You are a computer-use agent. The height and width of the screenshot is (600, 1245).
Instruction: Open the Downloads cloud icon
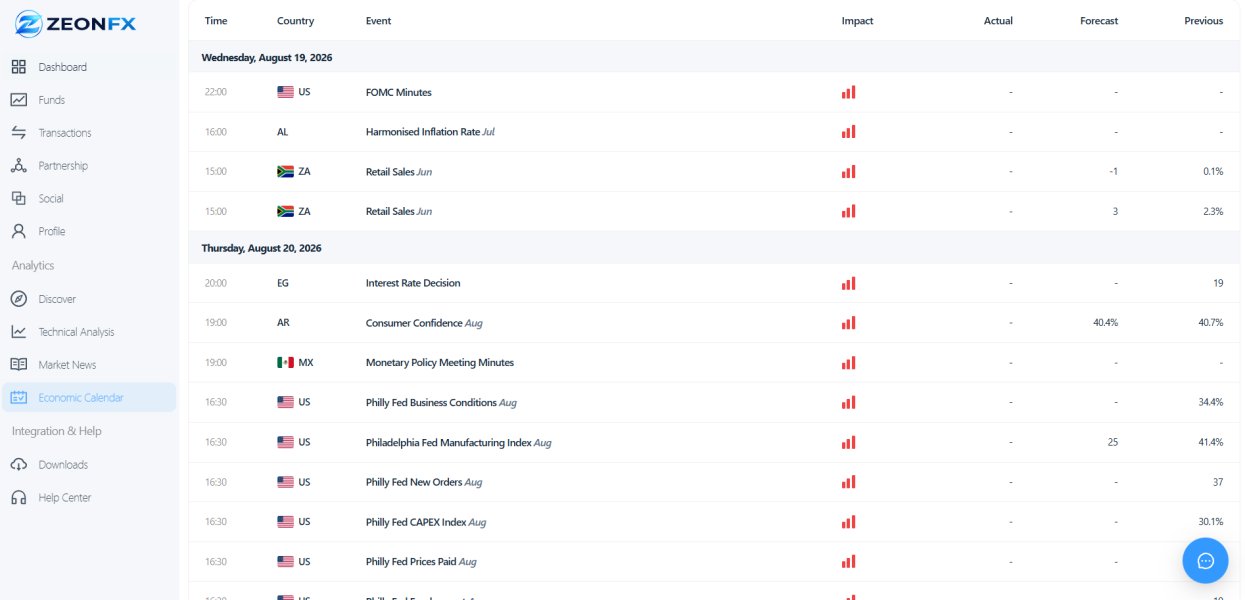[18, 465]
